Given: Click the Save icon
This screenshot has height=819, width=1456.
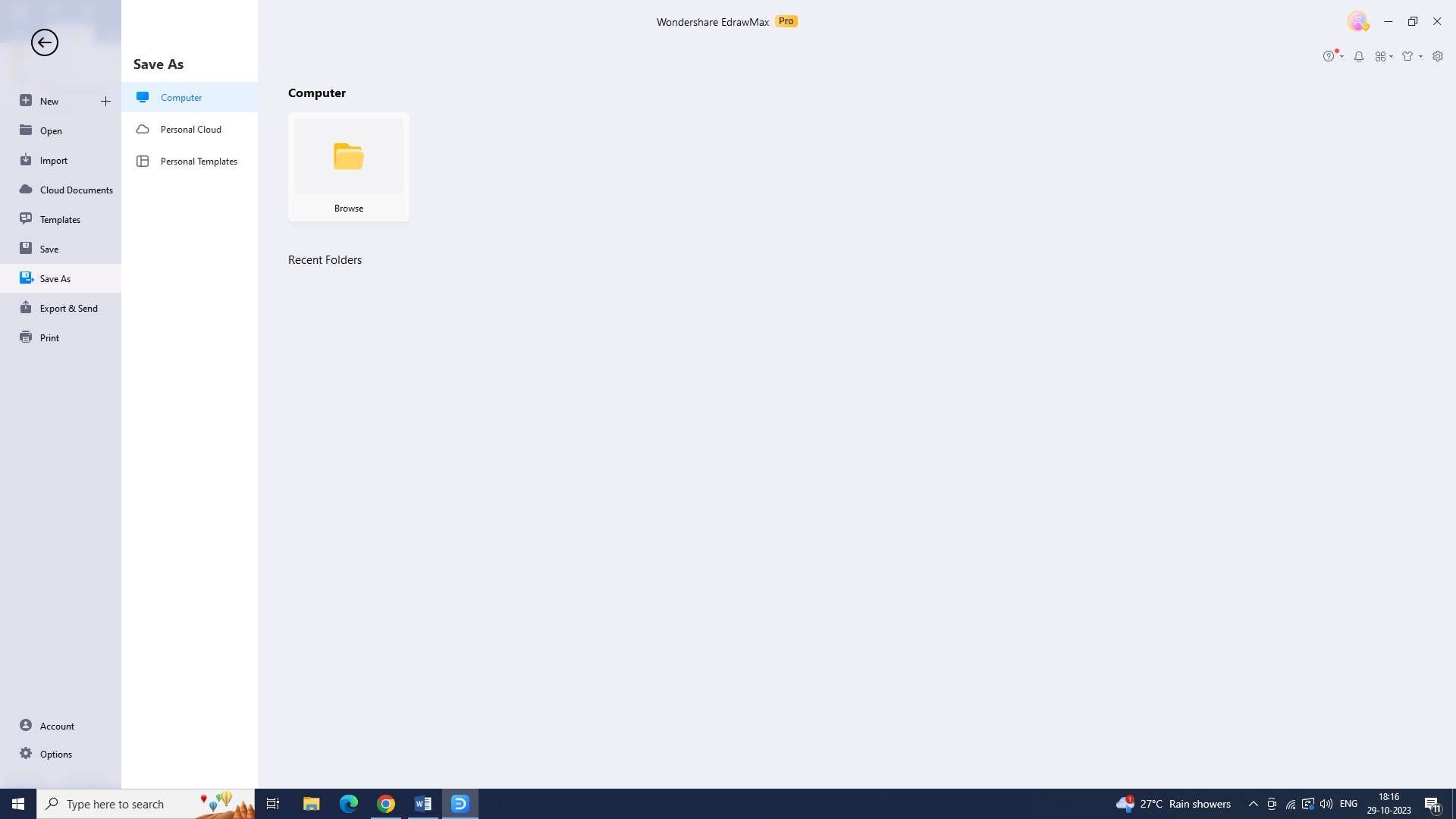Looking at the screenshot, I should (25, 248).
